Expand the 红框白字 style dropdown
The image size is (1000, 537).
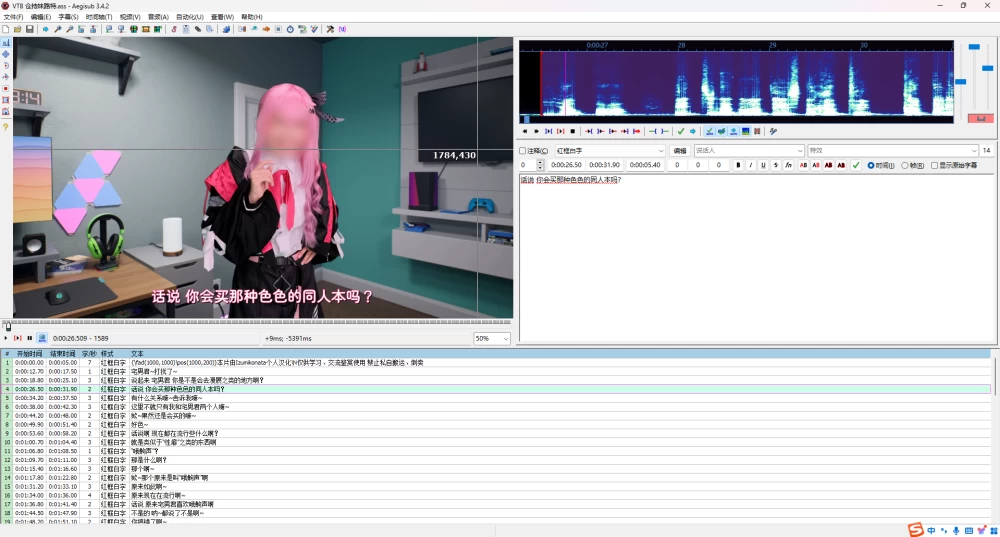click(x=609, y=151)
